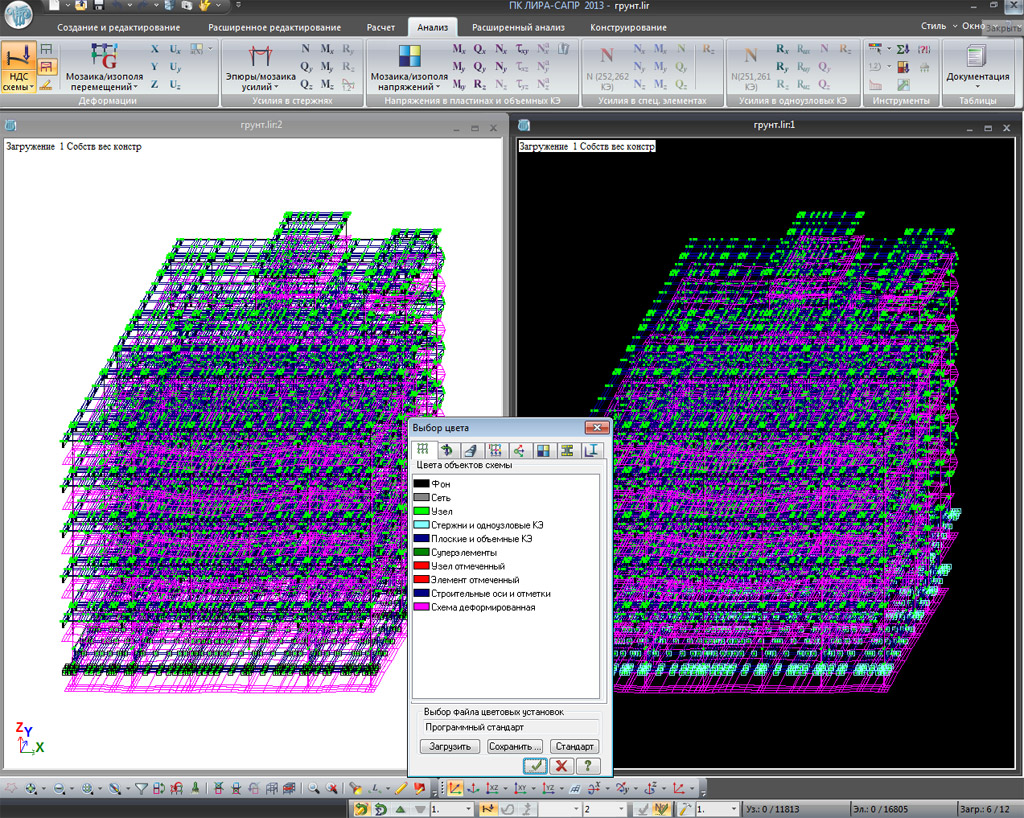The height and width of the screenshot is (818, 1024).
Task: Click the Загрузить button
Action: click(450, 746)
